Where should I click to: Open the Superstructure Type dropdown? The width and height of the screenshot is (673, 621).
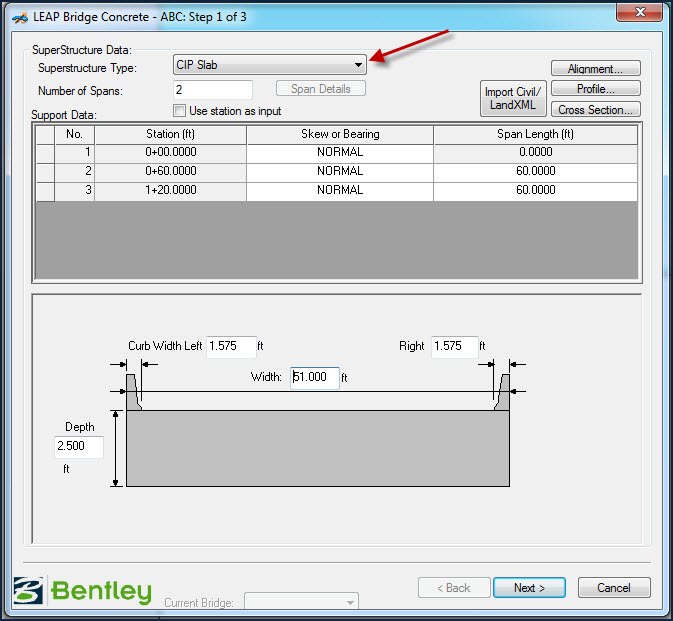tap(270, 65)
